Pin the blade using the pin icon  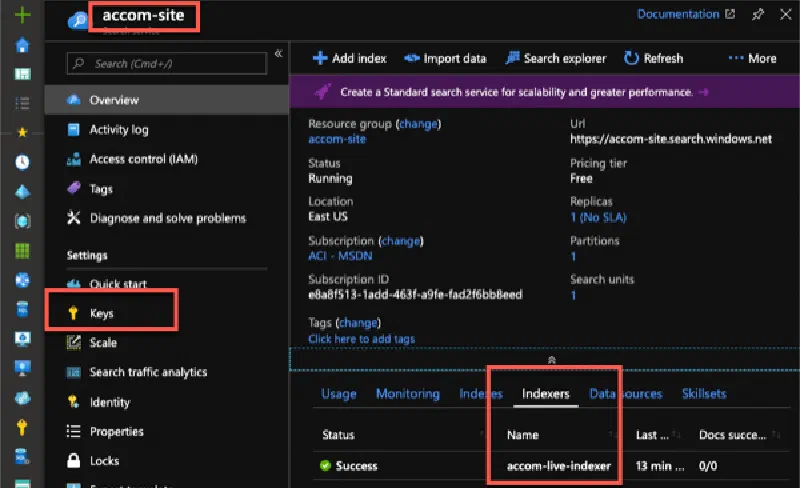coord(758,14)
